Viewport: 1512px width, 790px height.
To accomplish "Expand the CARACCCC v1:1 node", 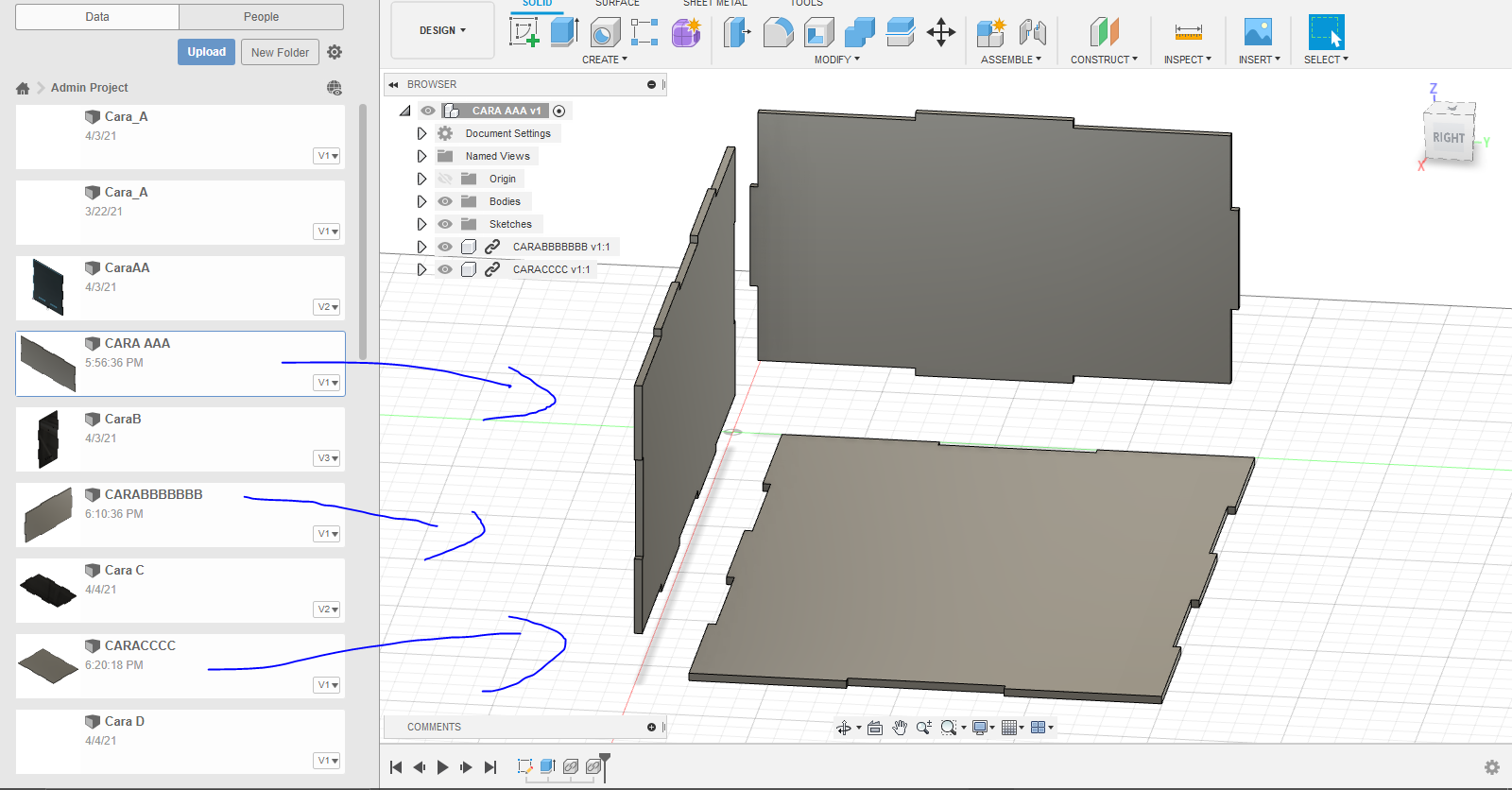I will click(x=421, y=269).
